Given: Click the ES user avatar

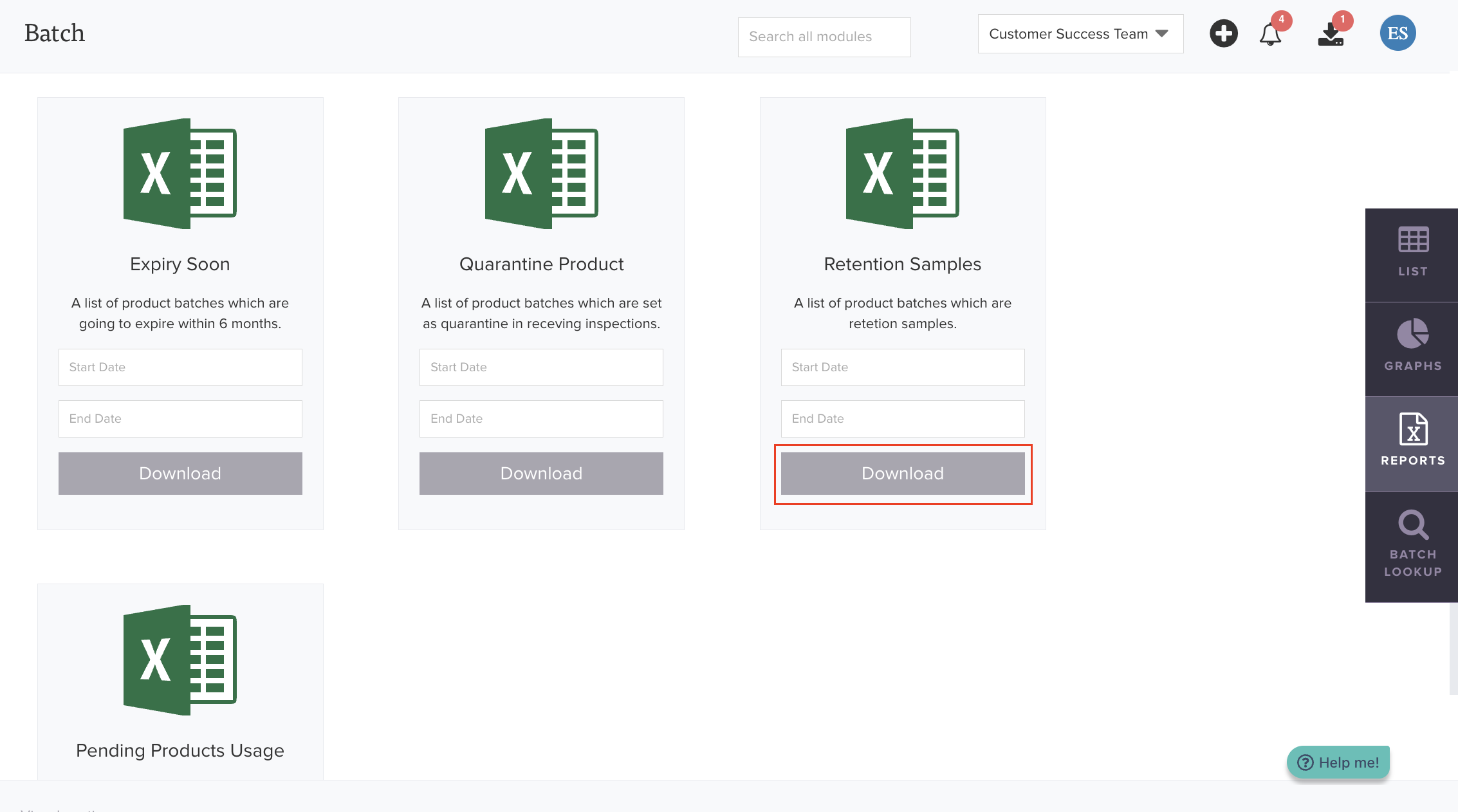Looking at the screenshot, I should pos(1398,33).
